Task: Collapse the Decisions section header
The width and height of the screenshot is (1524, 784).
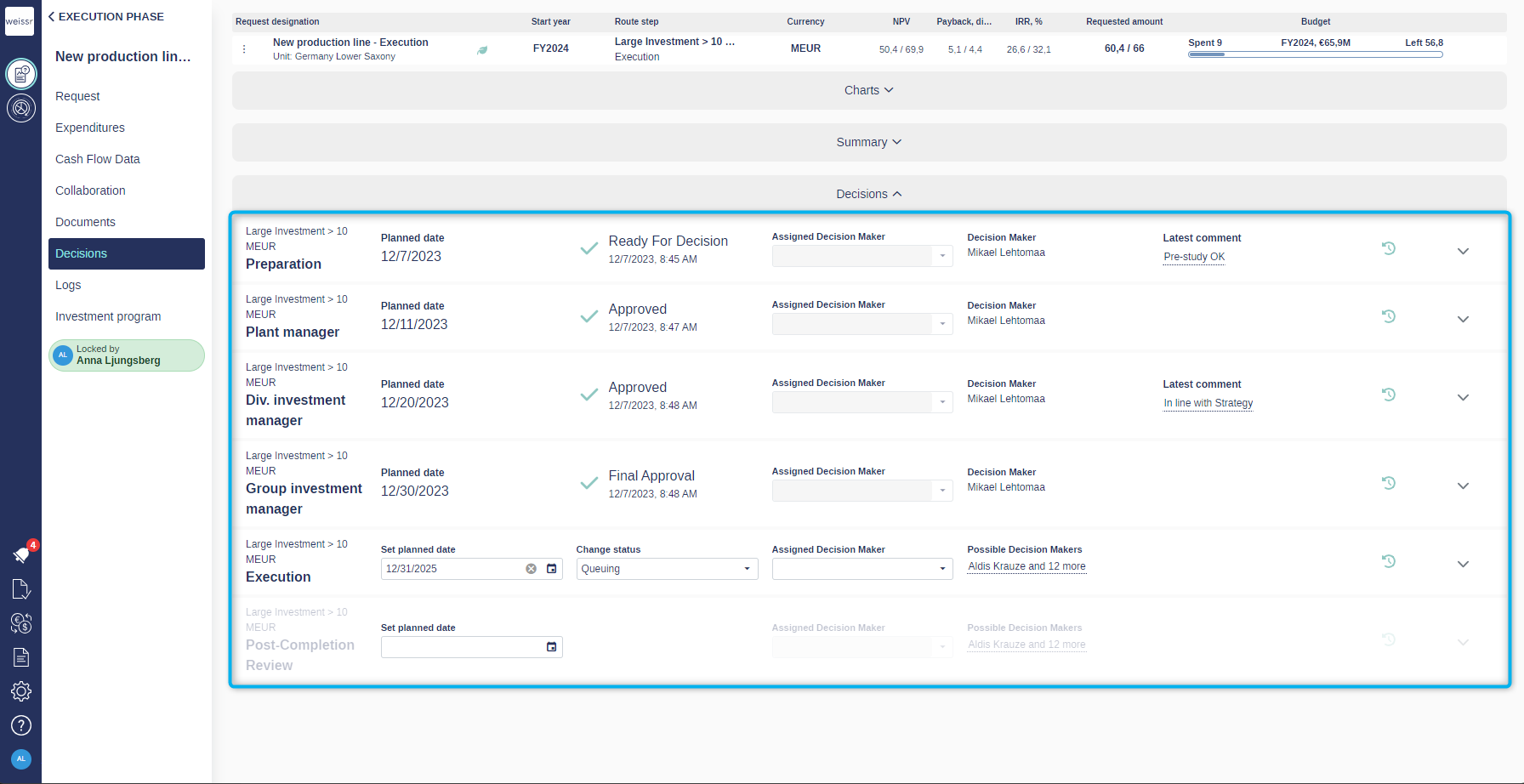Action: [x=869, y=194]
